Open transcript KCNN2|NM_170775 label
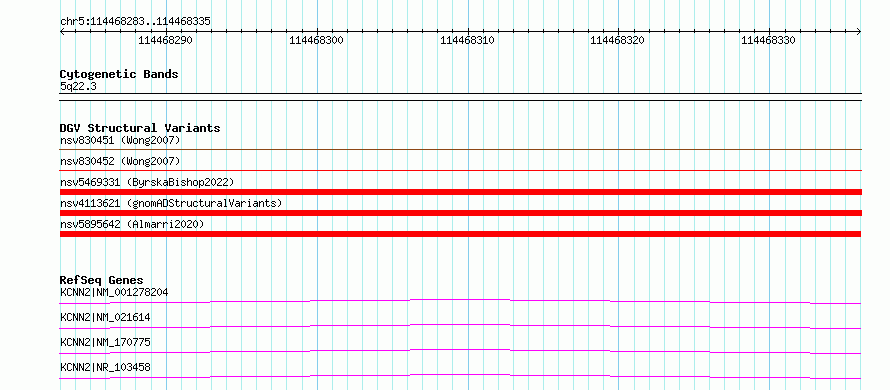The width and height of the screenshot is (890, 390). 105,342
